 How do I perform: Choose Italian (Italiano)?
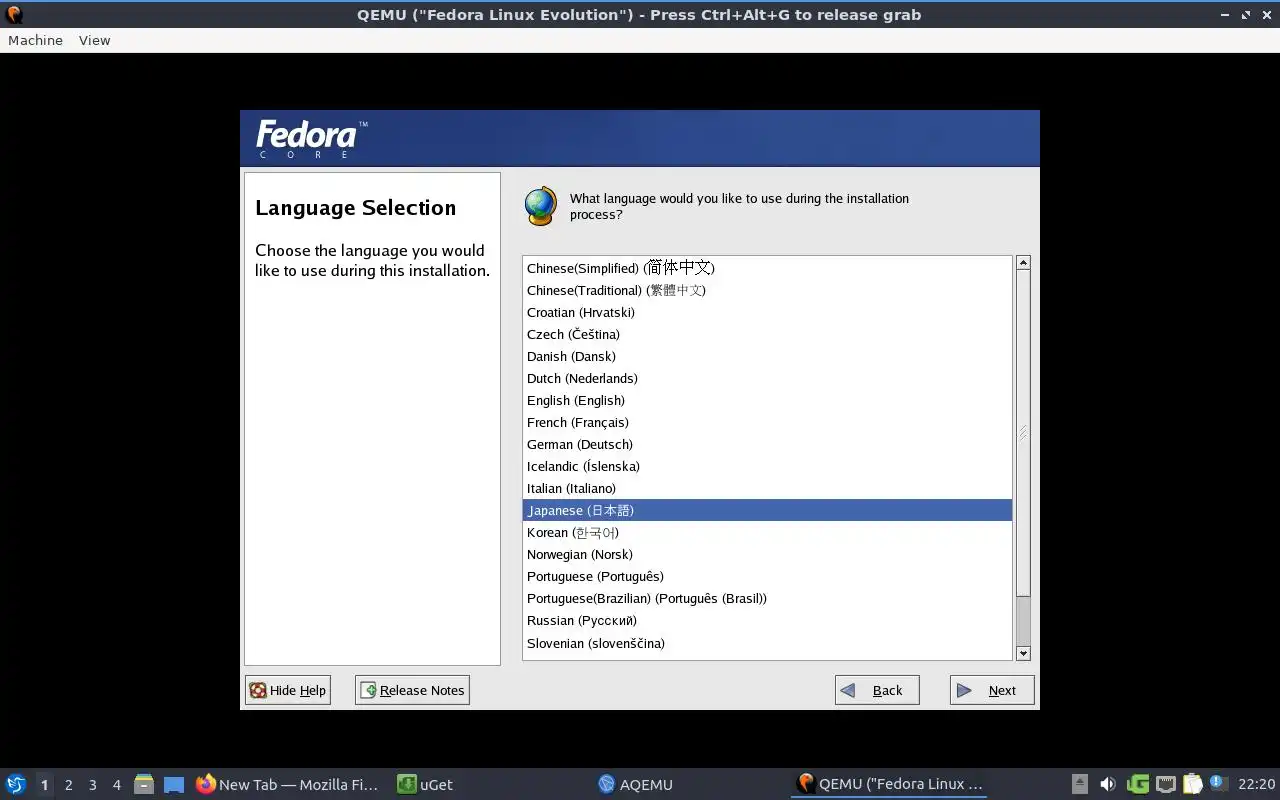click(767, 488)
